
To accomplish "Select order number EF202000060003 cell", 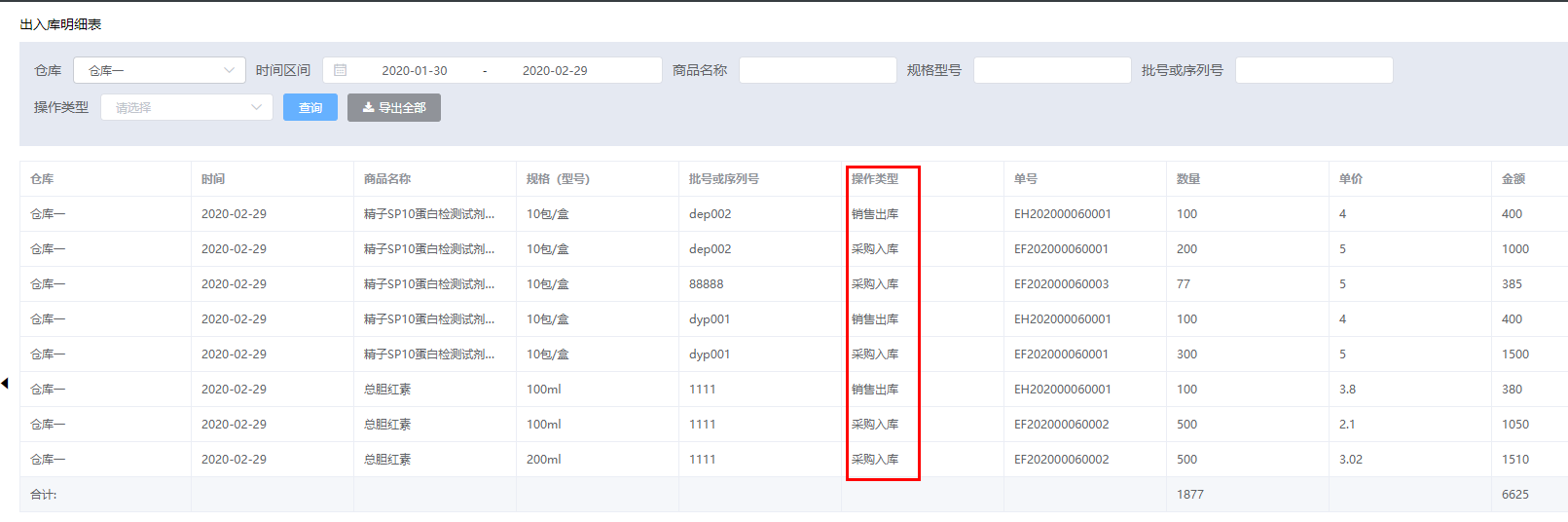I will click(1061, 284).
